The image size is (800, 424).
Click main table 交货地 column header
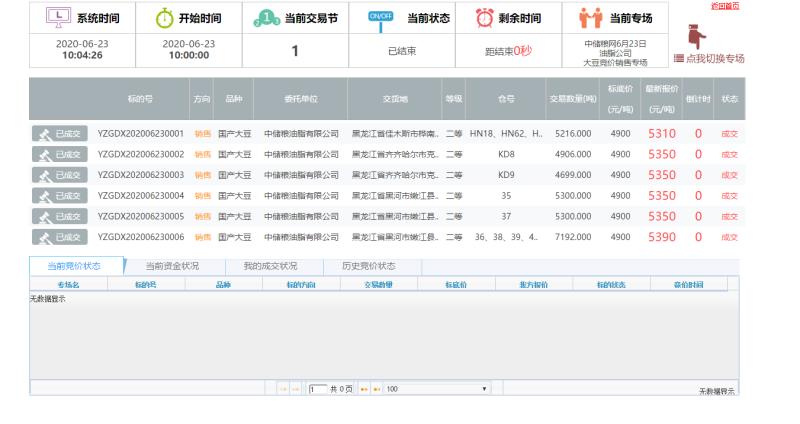click(395, 99)
